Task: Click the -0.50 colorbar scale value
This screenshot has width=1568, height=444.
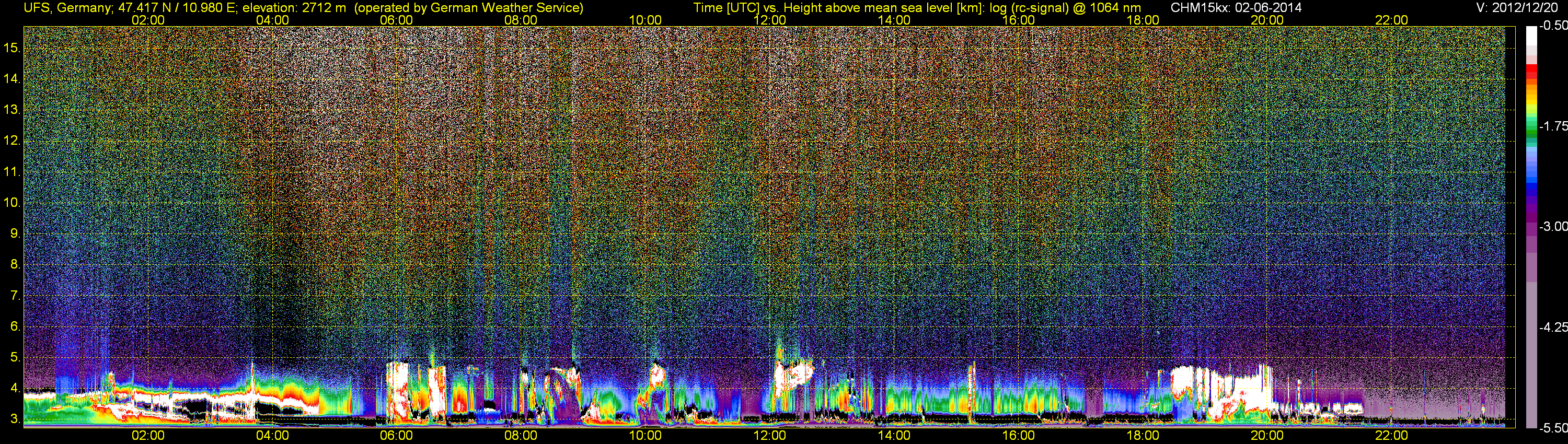Action: (1553, 26)
